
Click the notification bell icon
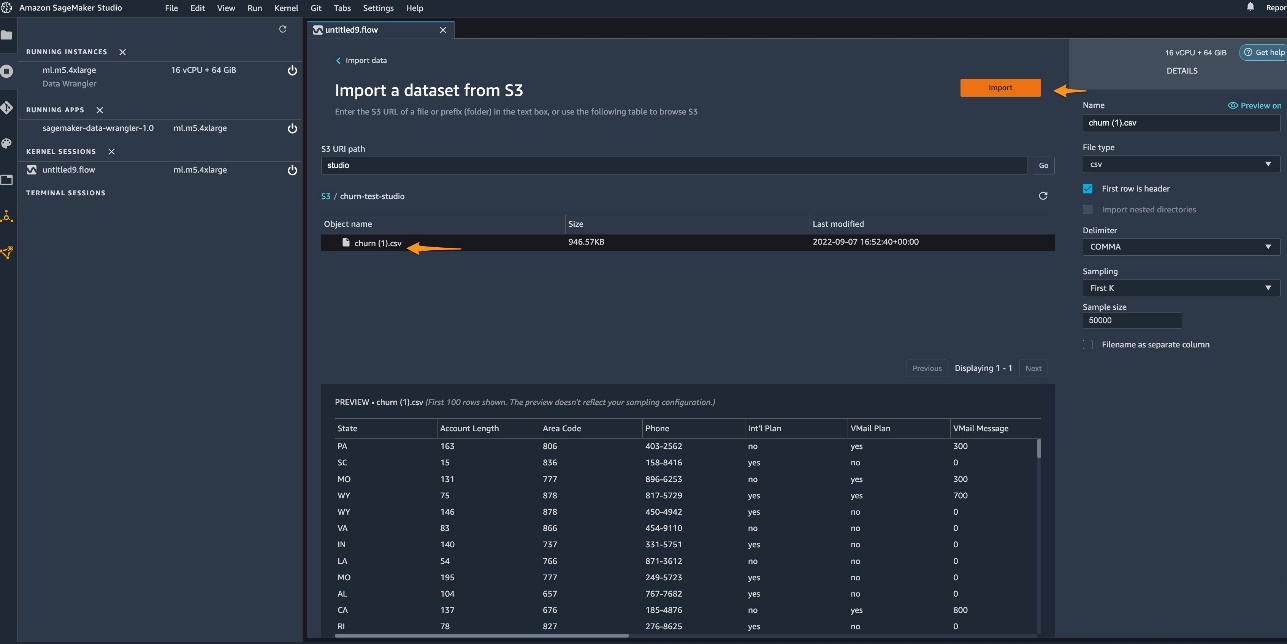point(1250,7)
